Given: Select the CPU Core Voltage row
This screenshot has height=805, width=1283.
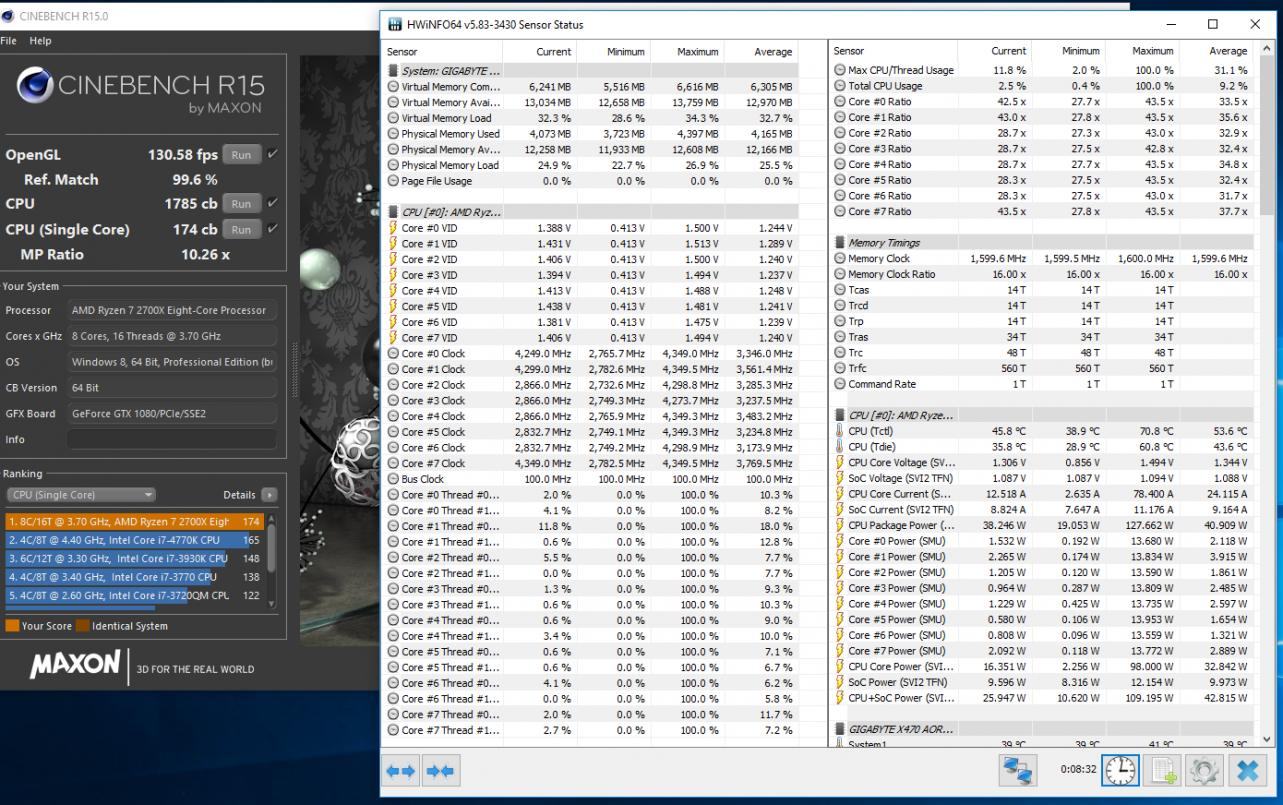Looking at the screenshot, I should click(1043, 463).
